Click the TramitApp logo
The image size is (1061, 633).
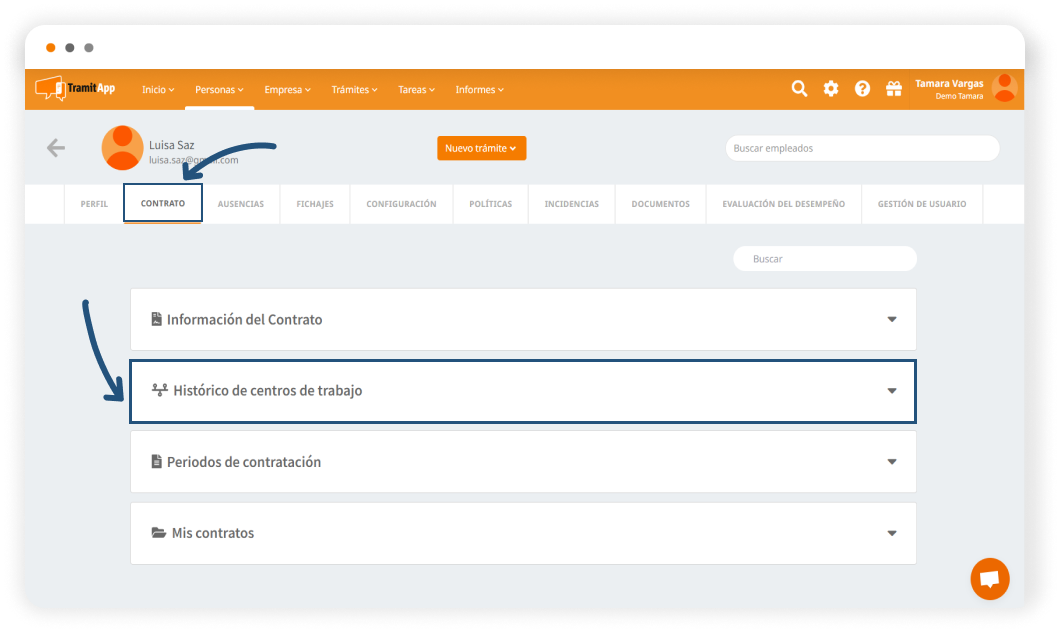coord(75,89)
